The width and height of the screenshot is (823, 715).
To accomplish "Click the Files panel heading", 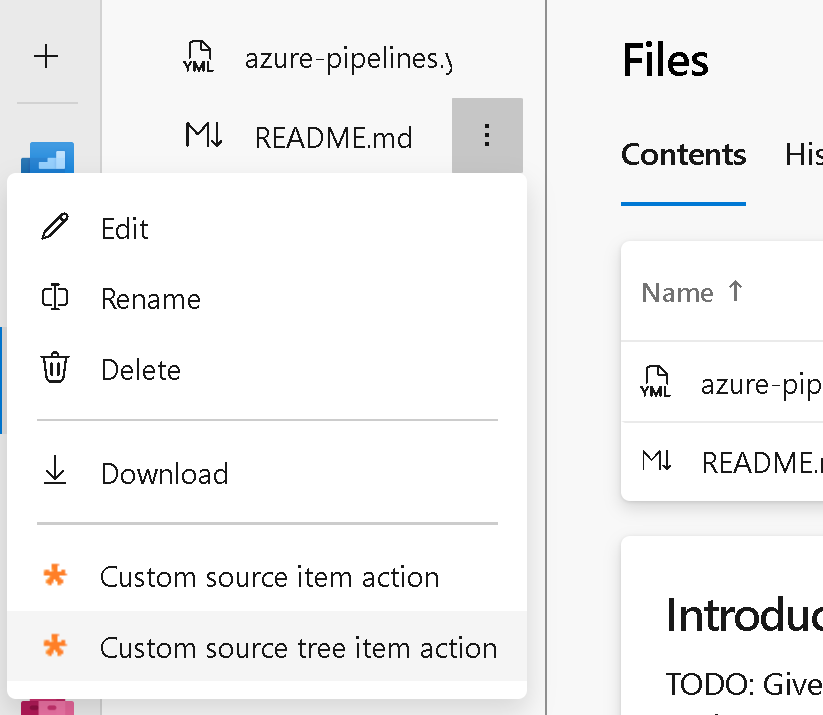I will [x=664, y=60].
